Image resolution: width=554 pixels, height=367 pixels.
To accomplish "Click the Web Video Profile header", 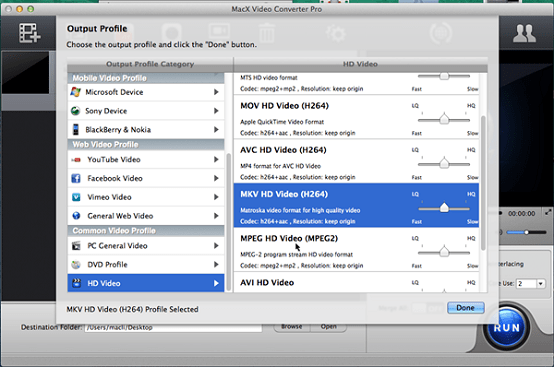I will [x=146, y=144].
